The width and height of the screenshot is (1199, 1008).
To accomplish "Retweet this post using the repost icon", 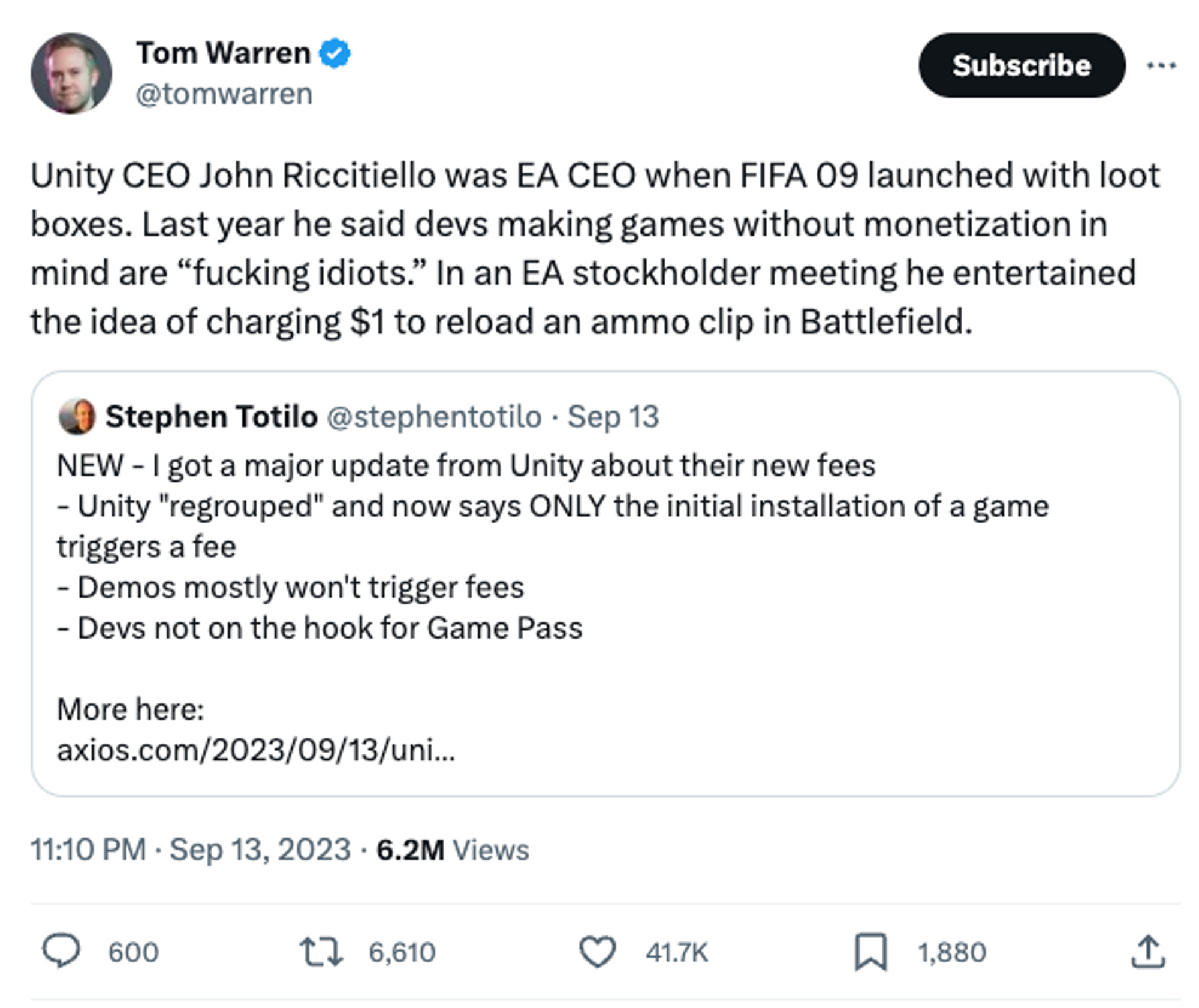I will (x=321, y=952).
